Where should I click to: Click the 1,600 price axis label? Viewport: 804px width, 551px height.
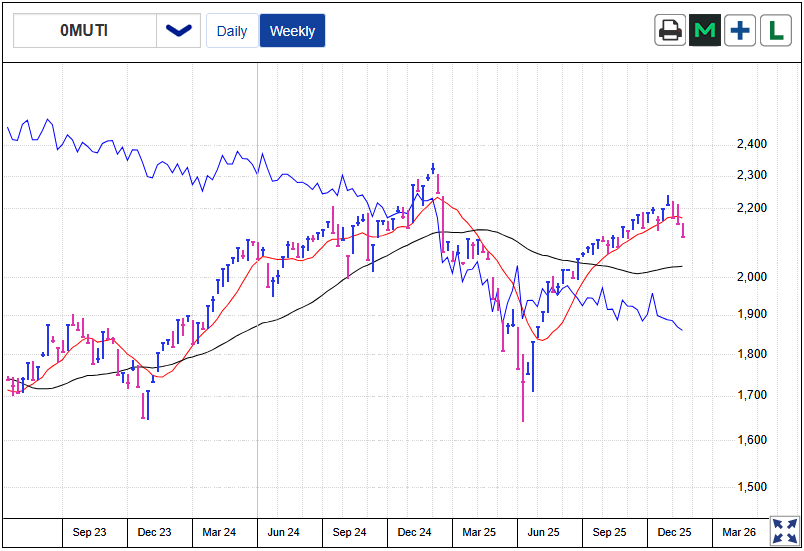[x=752, y=440]
